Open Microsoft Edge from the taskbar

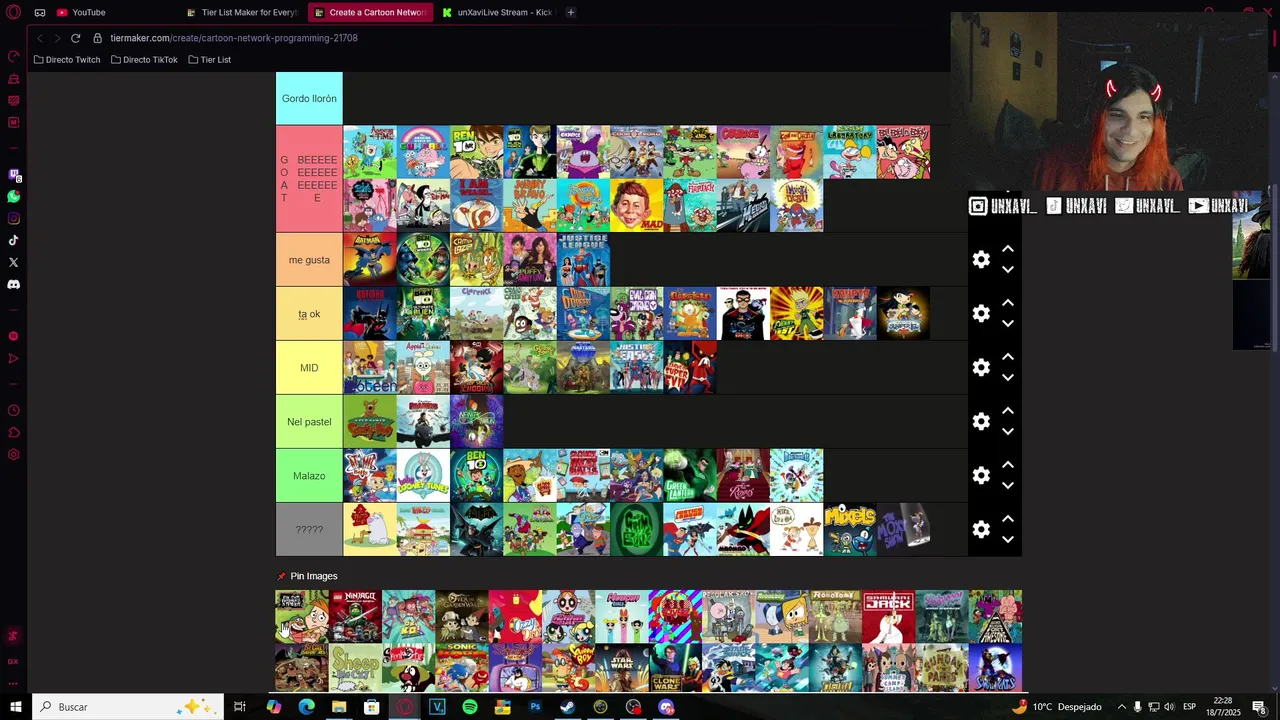point(306,707)
